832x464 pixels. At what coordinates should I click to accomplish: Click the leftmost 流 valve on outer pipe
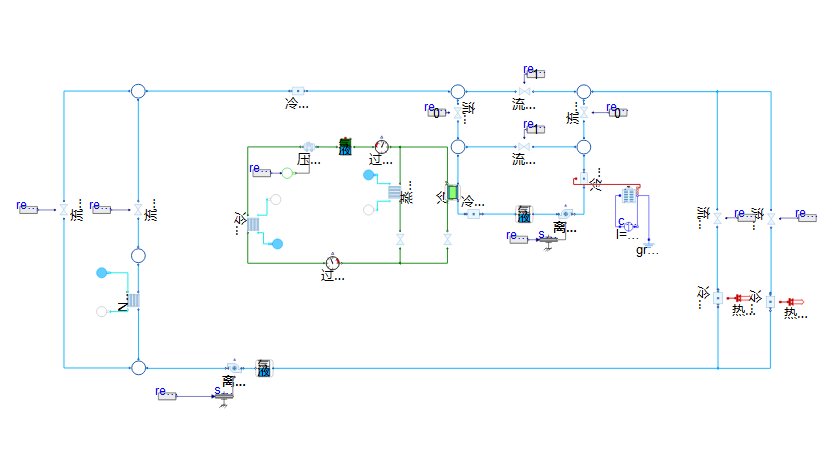(x=64, y=210)
